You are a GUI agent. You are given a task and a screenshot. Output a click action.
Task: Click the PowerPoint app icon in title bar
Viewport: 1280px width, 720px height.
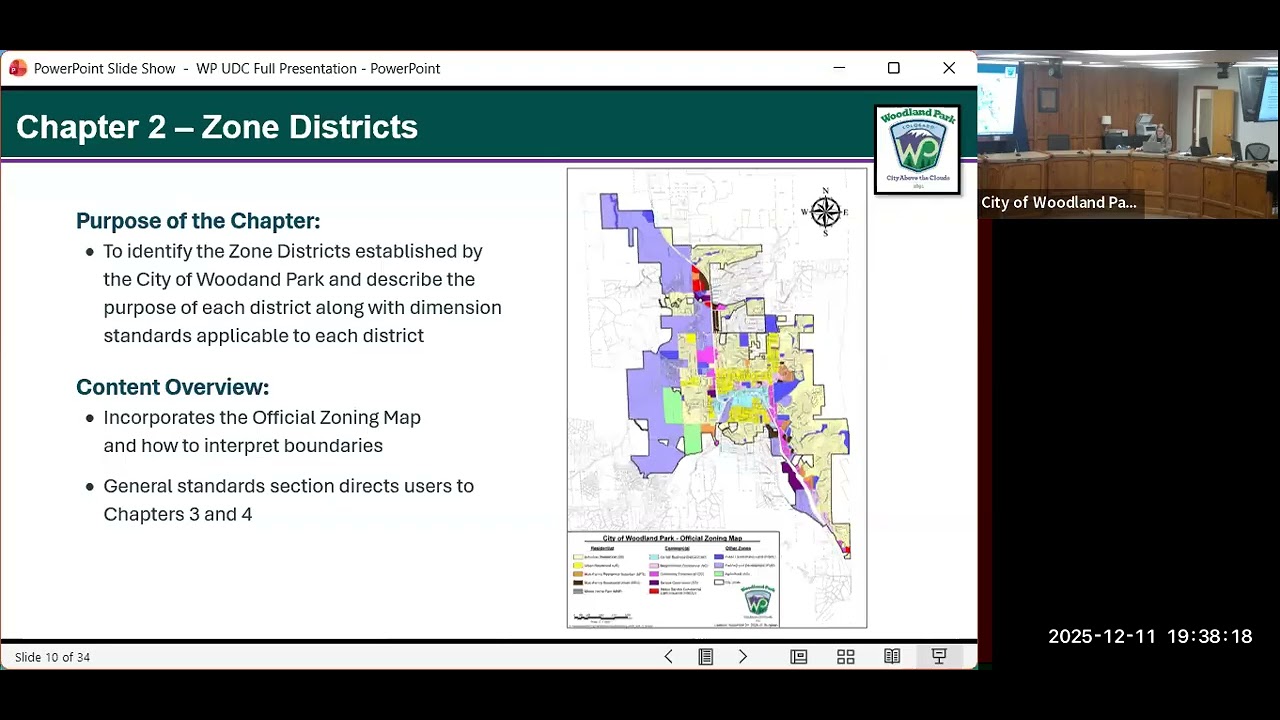coord(18,68)
